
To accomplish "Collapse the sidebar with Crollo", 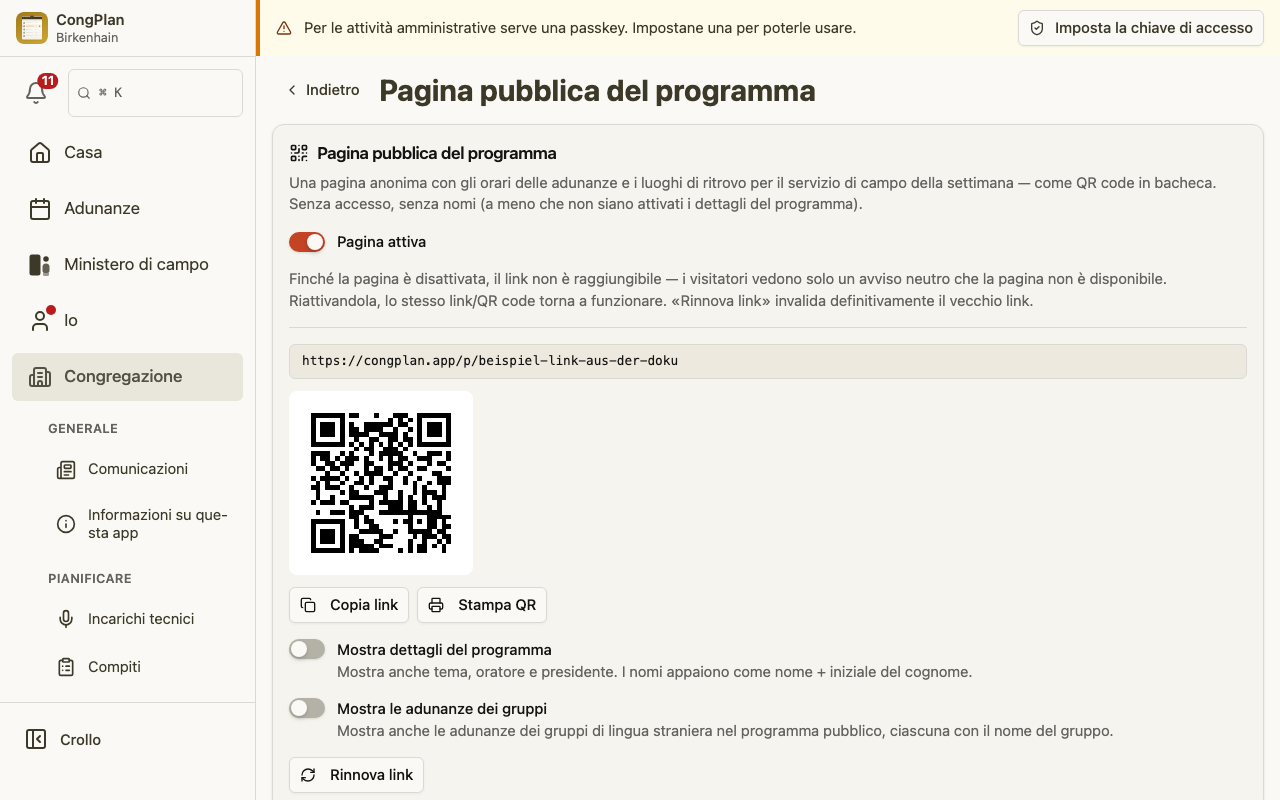I will coord(127,739).
